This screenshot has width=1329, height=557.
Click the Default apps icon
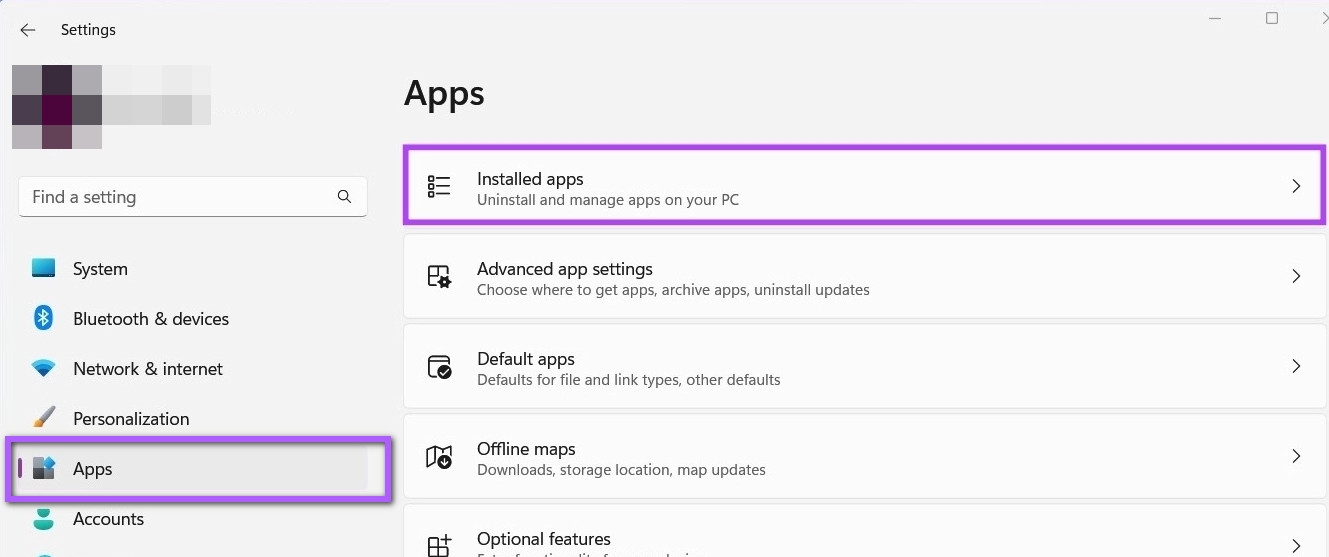pyautogui.click(x=439, y=366)
